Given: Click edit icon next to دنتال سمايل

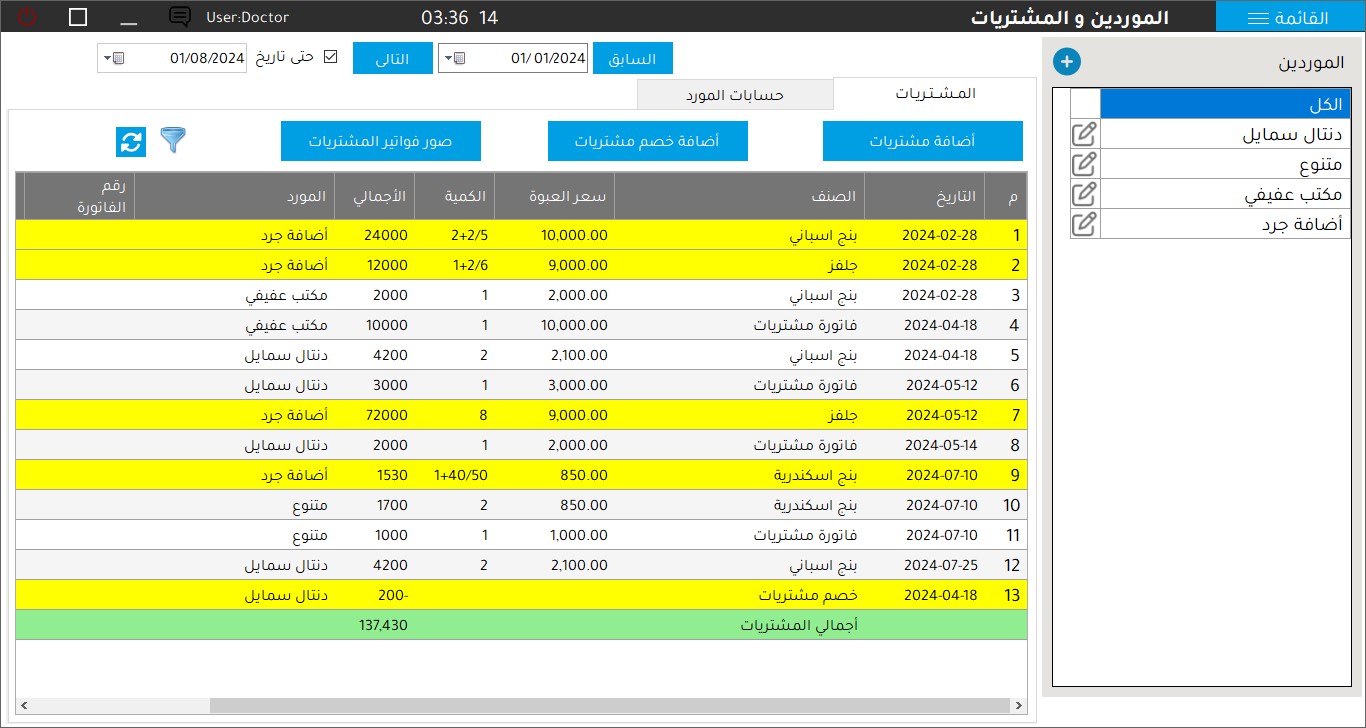Looking at the screenshot, I should [x=1084, y=134].
